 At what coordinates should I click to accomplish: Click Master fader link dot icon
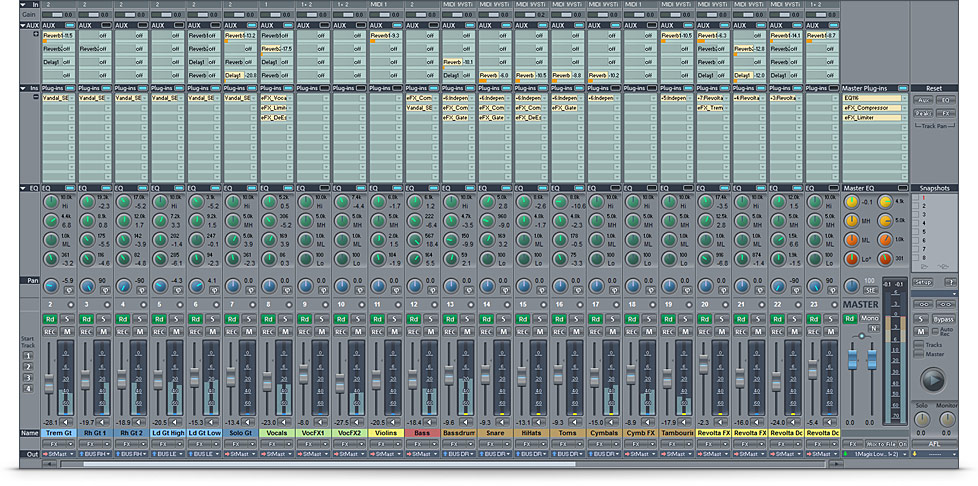point(861,336)
